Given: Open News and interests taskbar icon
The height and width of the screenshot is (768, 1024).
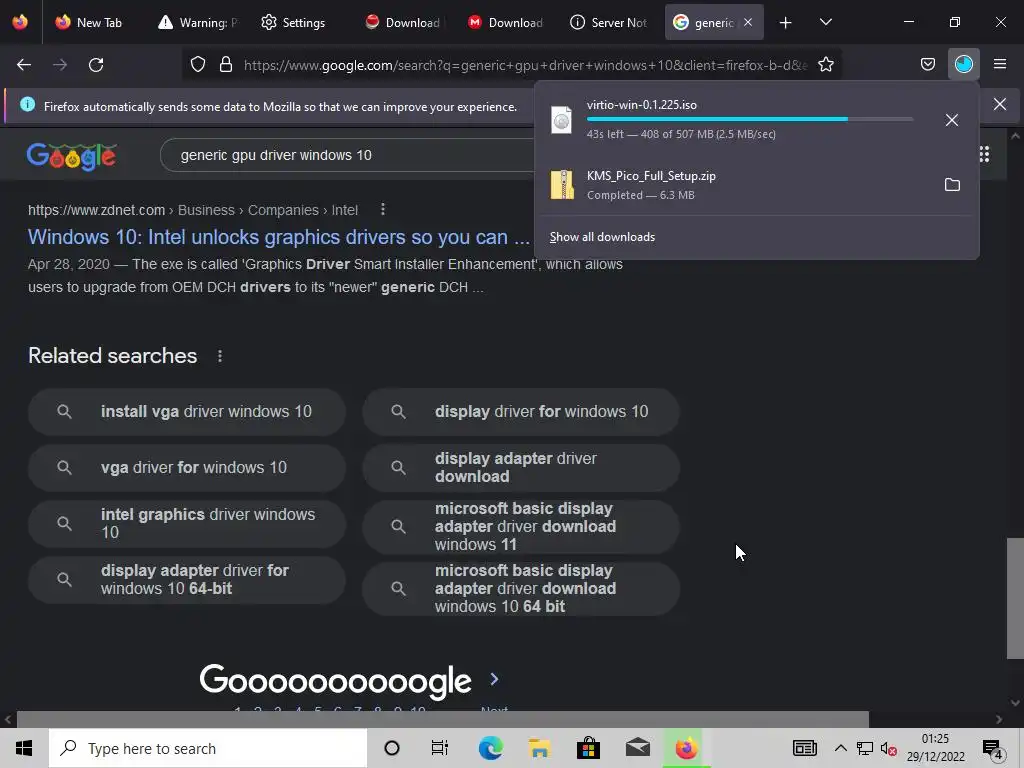Looking at the screenshot, I should 805,748.
